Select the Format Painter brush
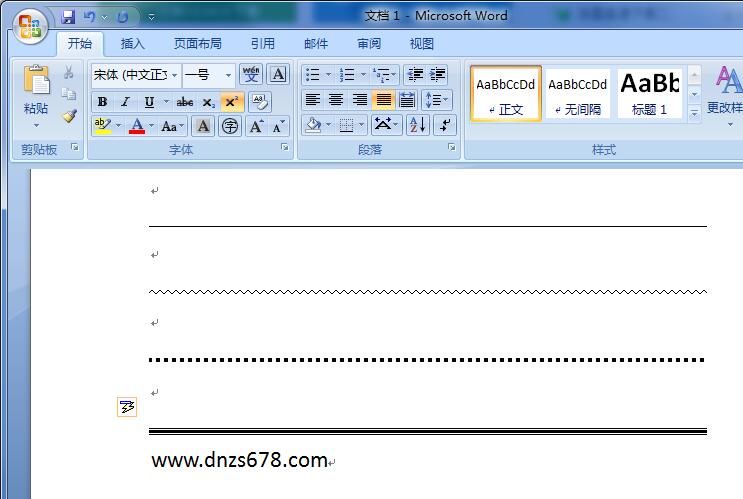This screenshot has width=743, height=499. [69, 116]
